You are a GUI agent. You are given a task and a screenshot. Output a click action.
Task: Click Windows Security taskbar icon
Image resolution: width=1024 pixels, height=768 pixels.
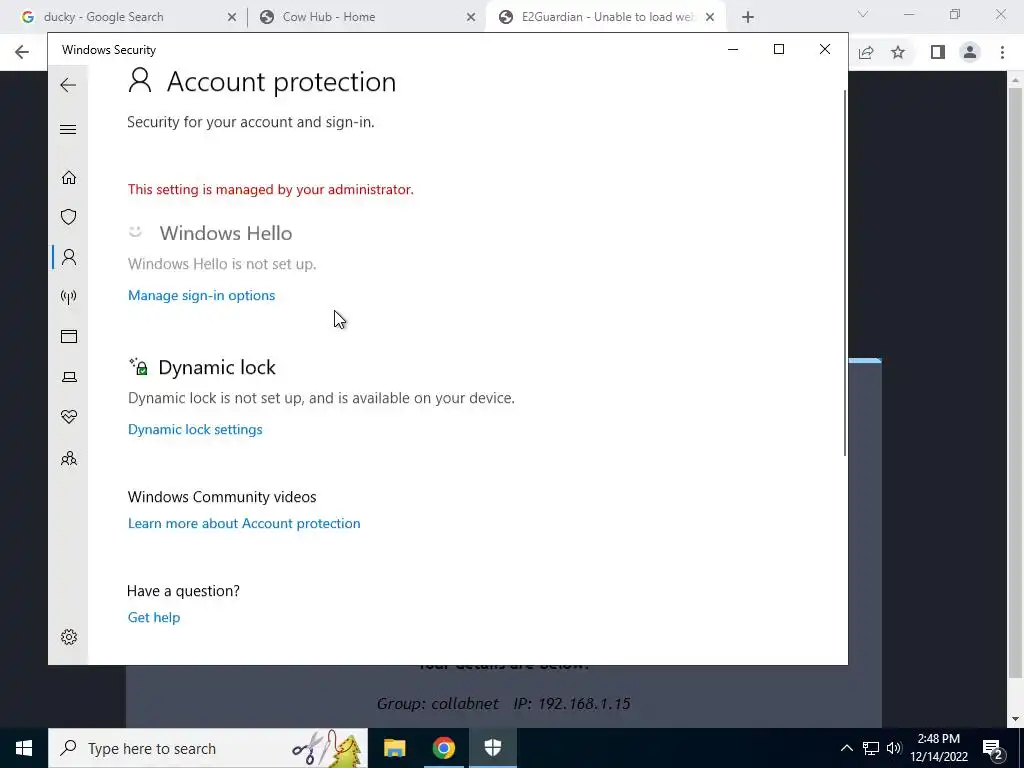[x=492, y=748]
